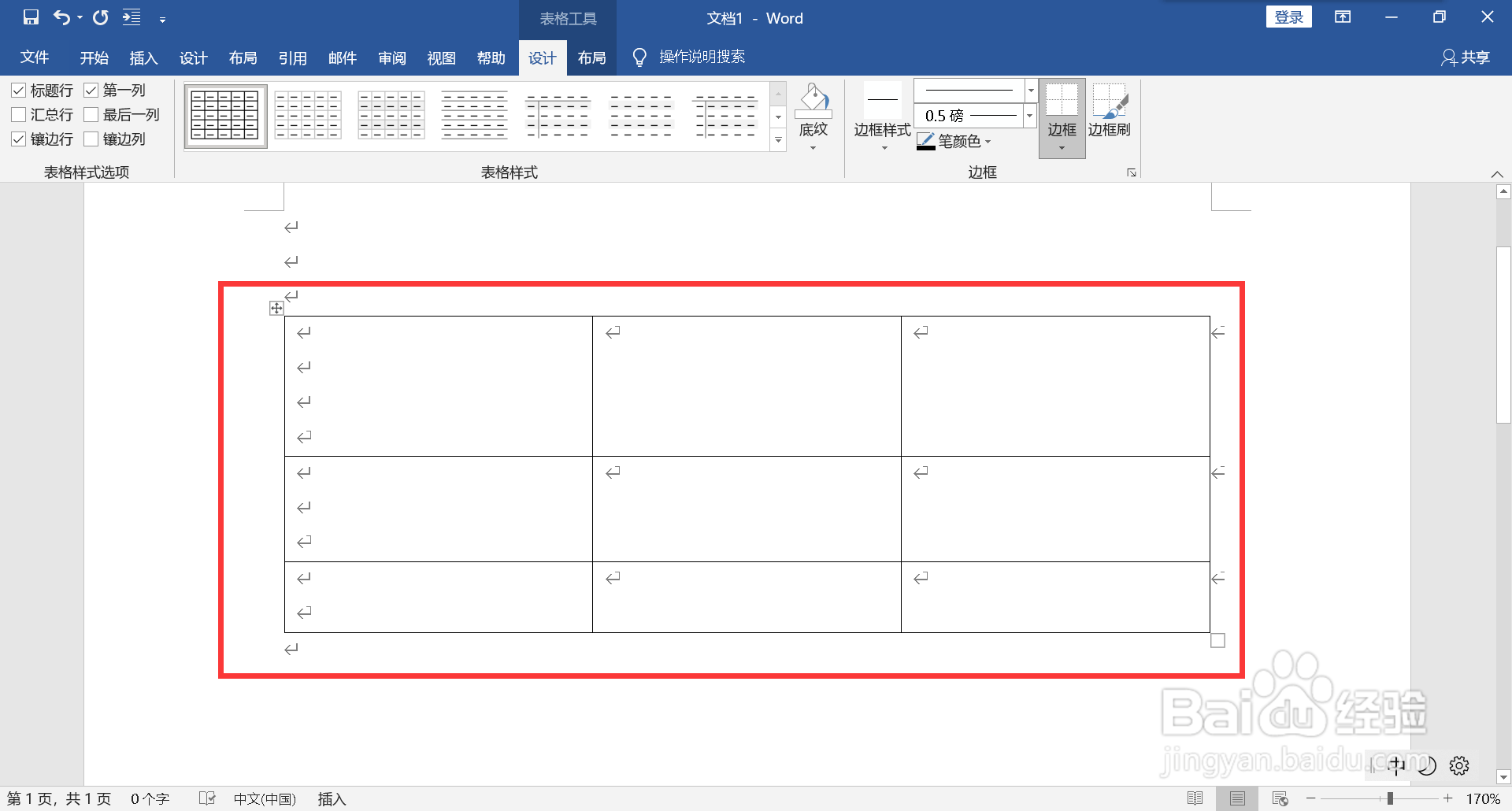1512x811 pixels.
Task: Expand the table styles gallery
Action: (x=778, y=140)
